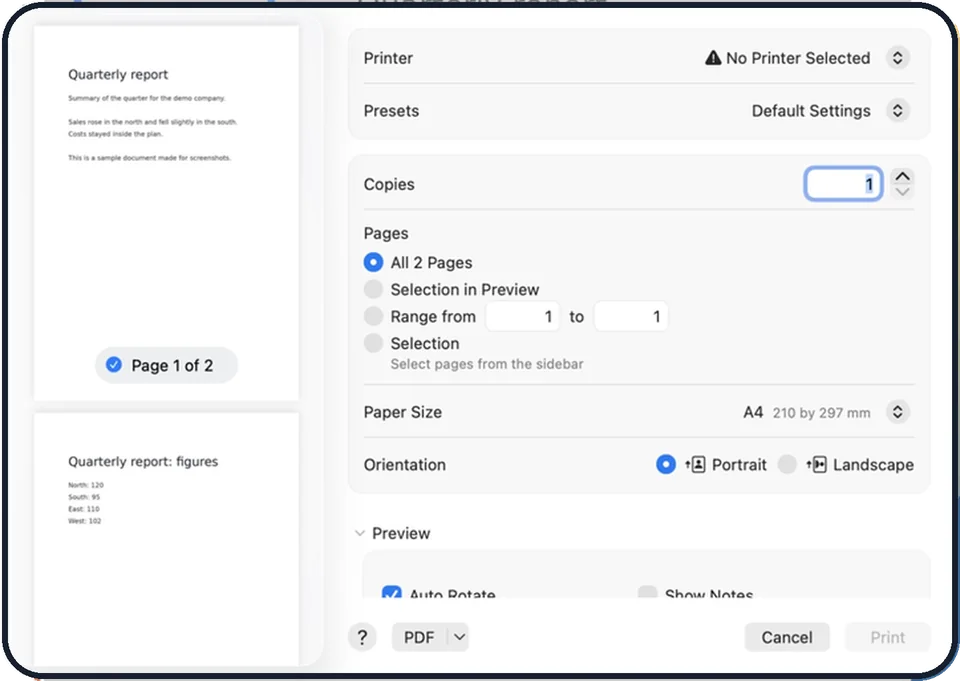Click the 210 by 297 mm text

pos(821,413)
